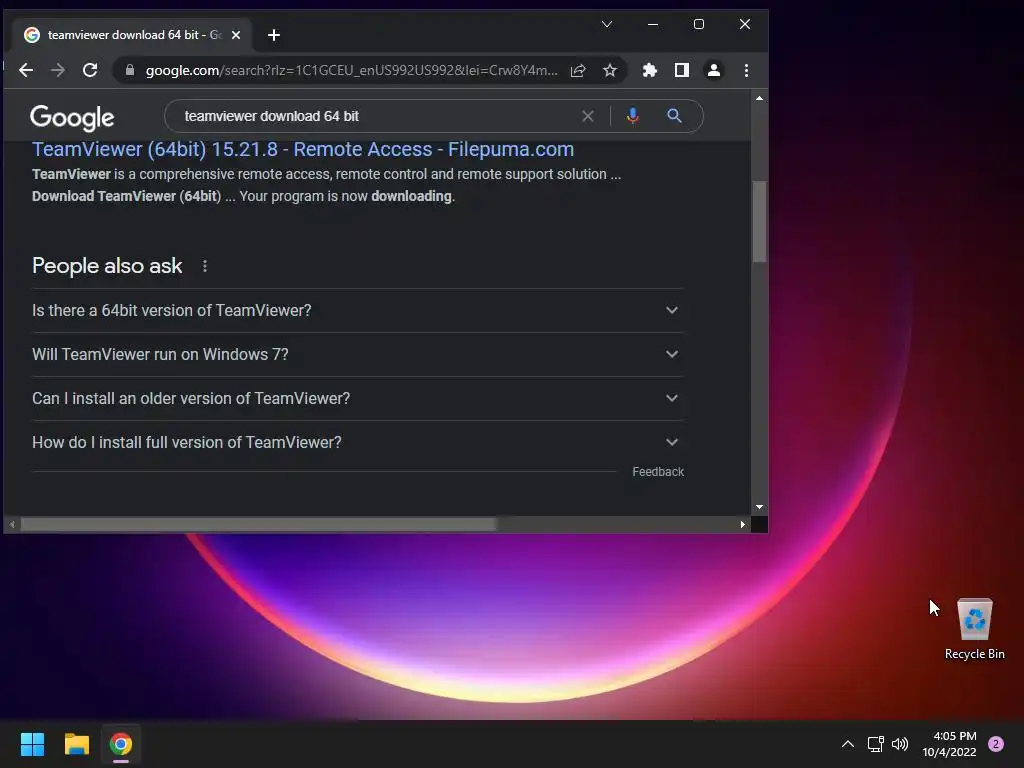The width and height of the screenshot is (1024, 768).
Task: Minimize the Chrome window
Action: click(652, 24)
